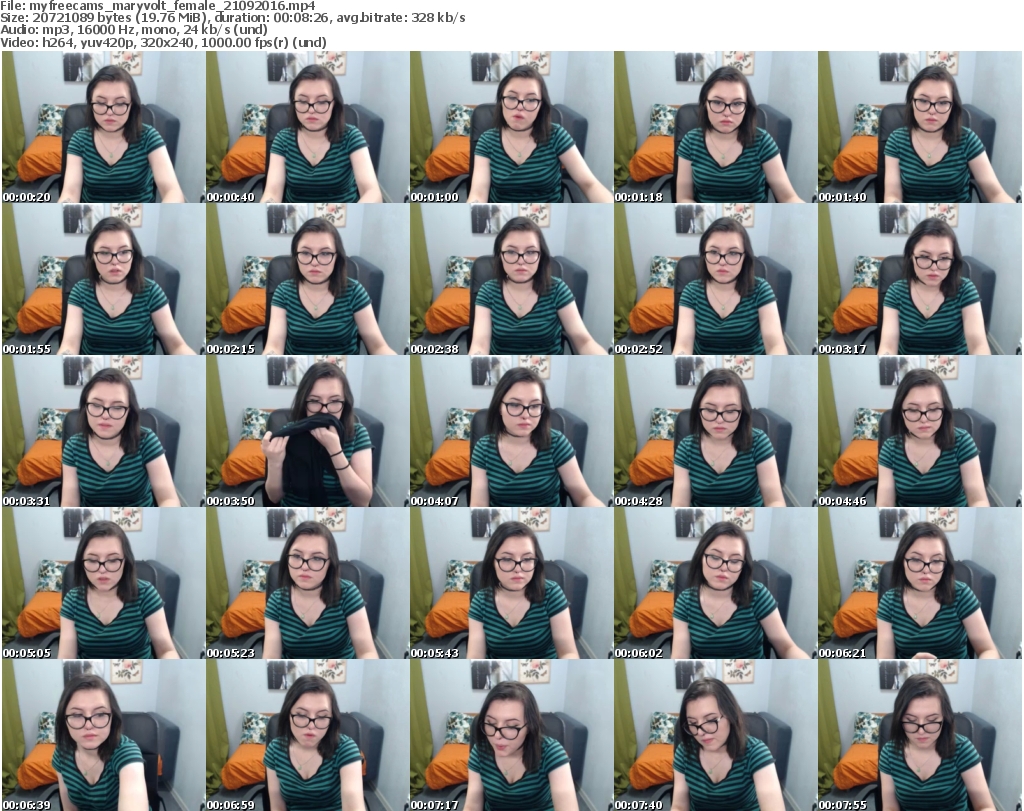Open the thumbnail stamped 00:01:40

tap(920, 127)
